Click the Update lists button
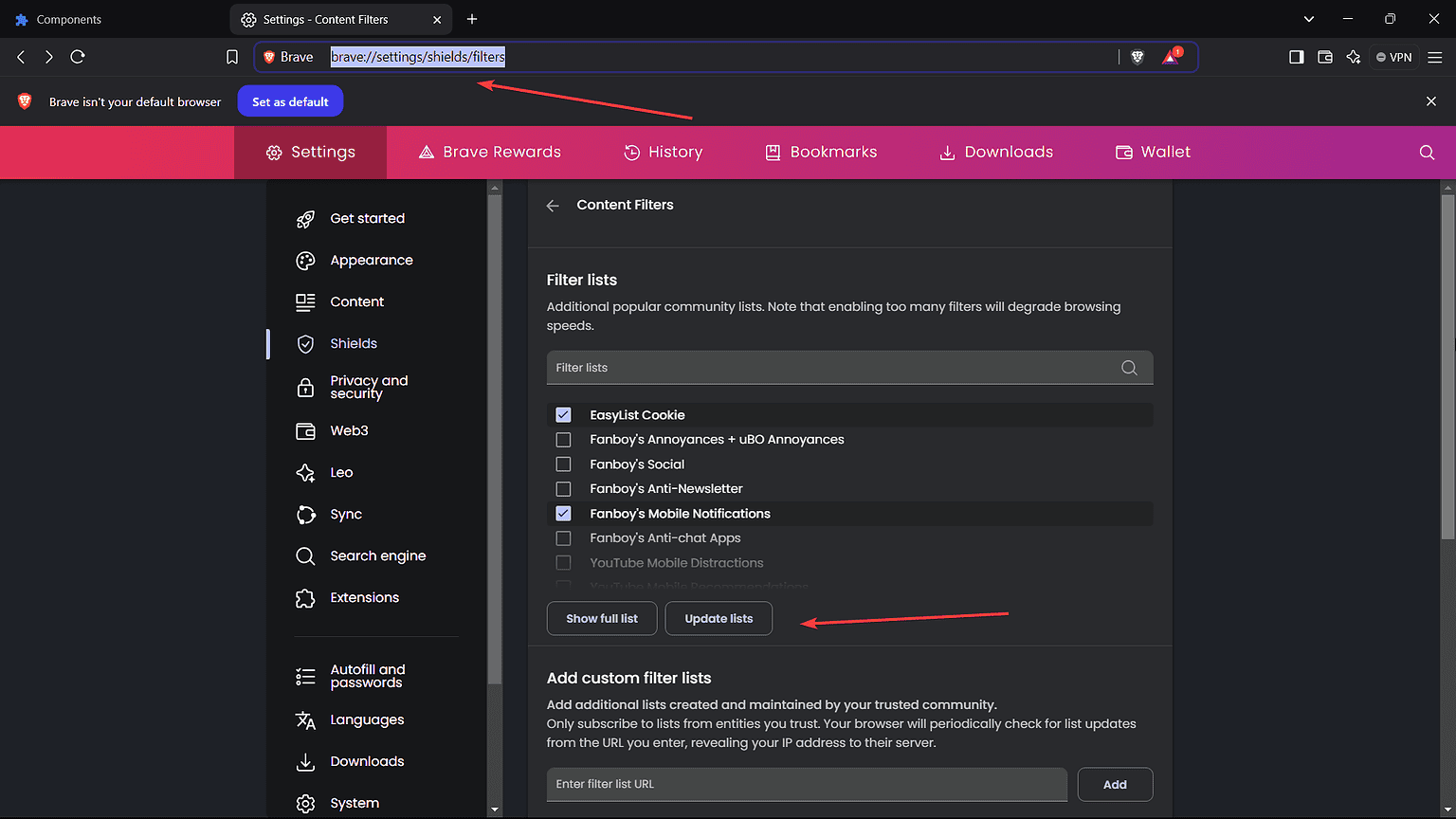 [718, 618]
